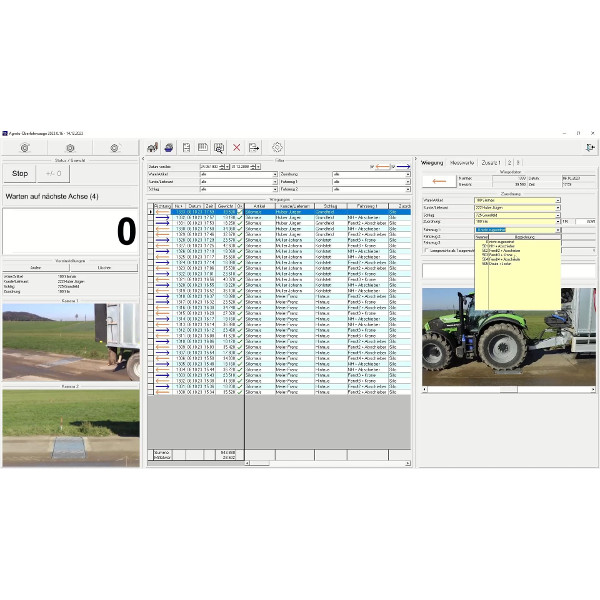Click the end date spinner arrows

[x=253, y=167]
